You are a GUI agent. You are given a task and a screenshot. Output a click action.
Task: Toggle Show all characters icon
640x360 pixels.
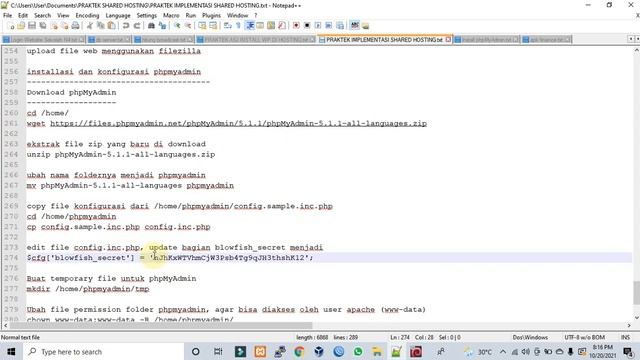tap(238, 26)
